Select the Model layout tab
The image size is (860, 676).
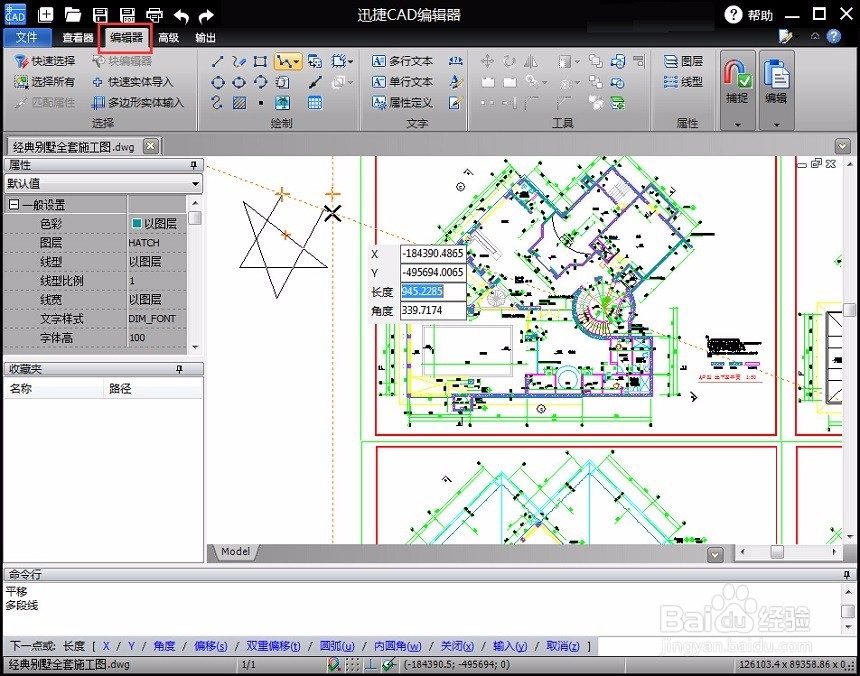pyautogui.click(x=235, y=552)
